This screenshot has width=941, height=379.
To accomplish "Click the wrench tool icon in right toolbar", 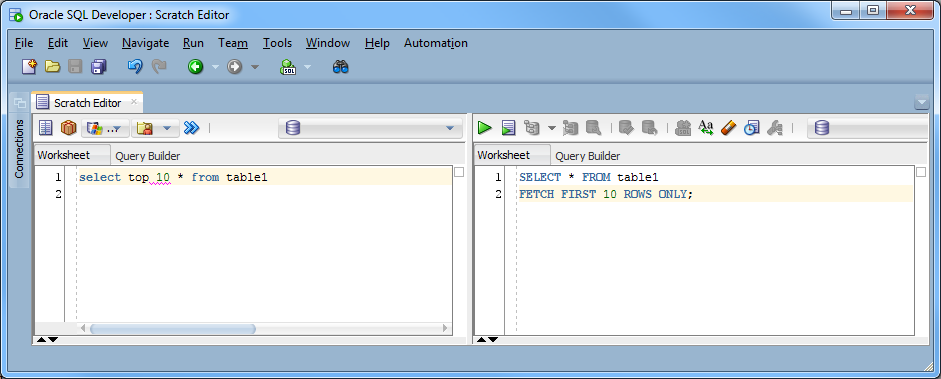I will click(x=775, y=128).
